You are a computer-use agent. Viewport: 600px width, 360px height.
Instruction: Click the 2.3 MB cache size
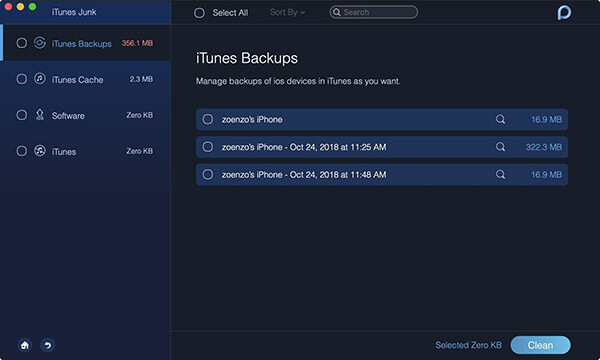pyautogui.click(x=141, y=79)
